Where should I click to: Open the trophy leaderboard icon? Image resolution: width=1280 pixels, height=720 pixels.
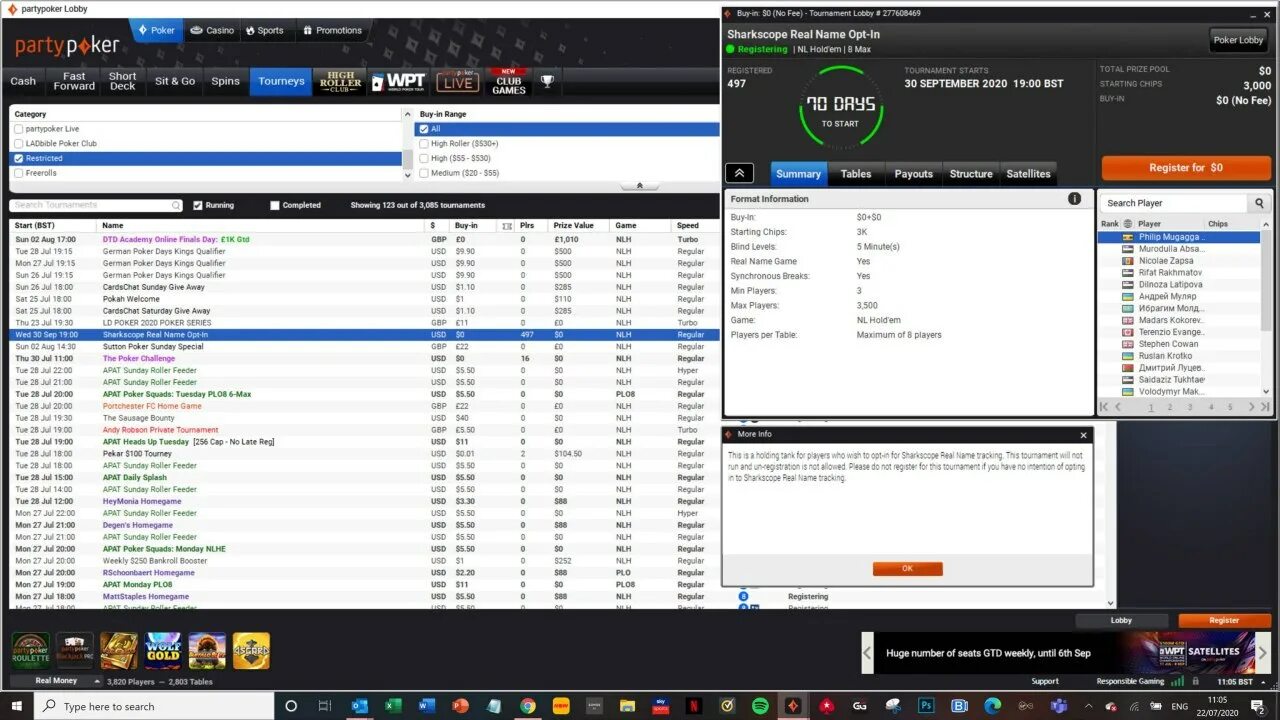[x=547, y=82]
